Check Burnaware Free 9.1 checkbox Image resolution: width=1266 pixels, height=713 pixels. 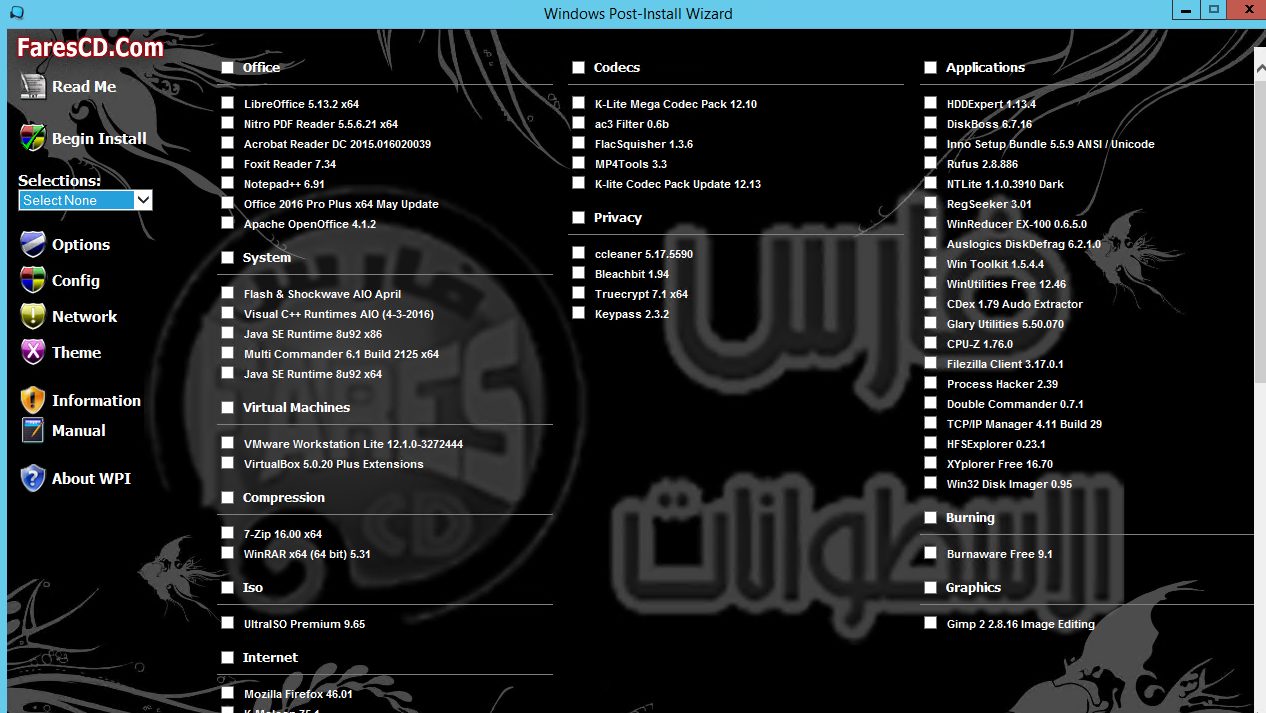(931, 553)
